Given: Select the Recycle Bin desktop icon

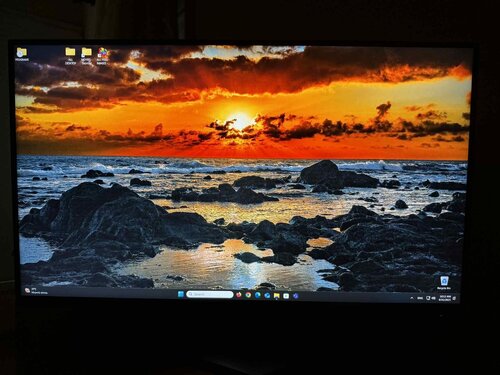Looking at the screenshot, I should point(444,283).
